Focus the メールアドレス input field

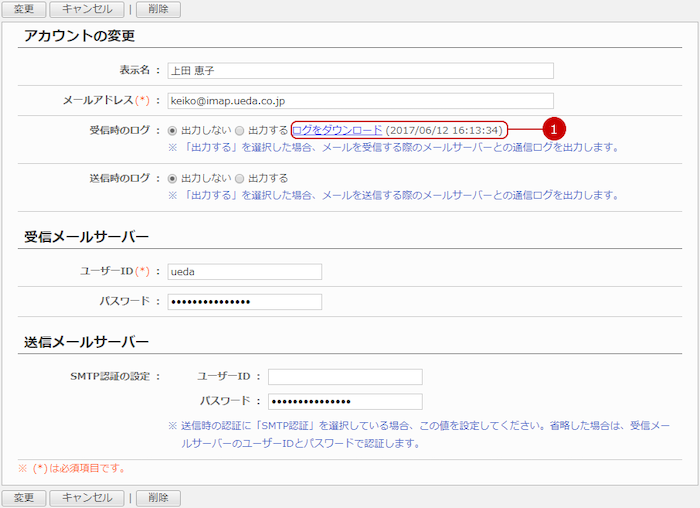(360, 101)
